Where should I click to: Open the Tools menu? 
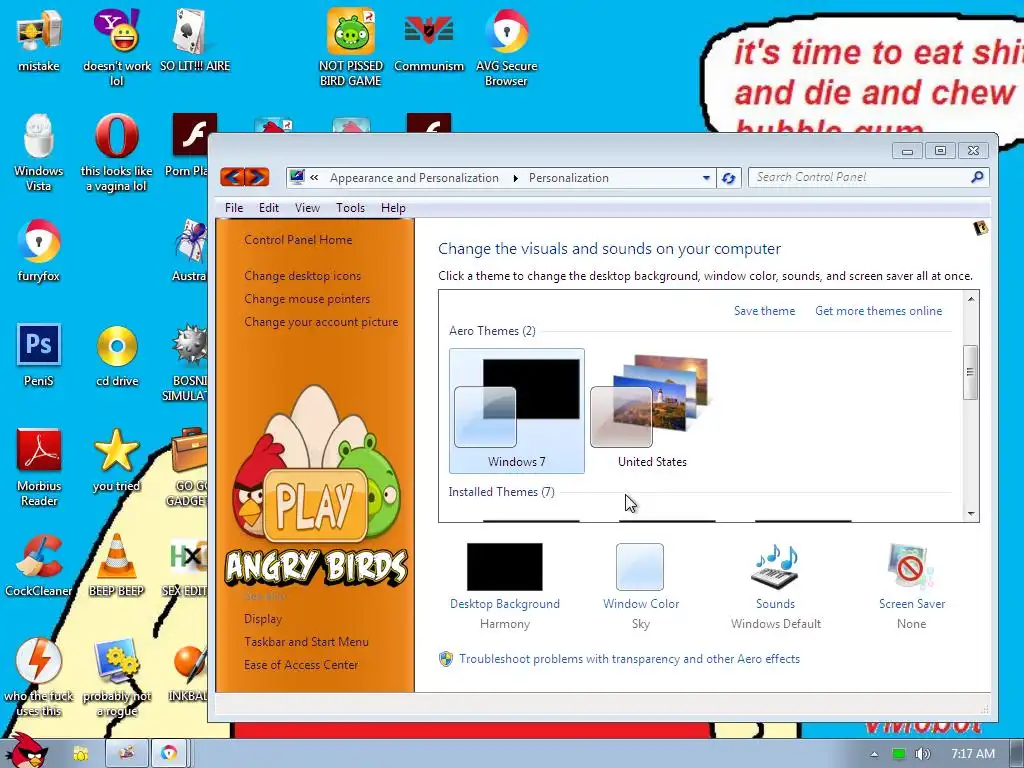point(350,208)
